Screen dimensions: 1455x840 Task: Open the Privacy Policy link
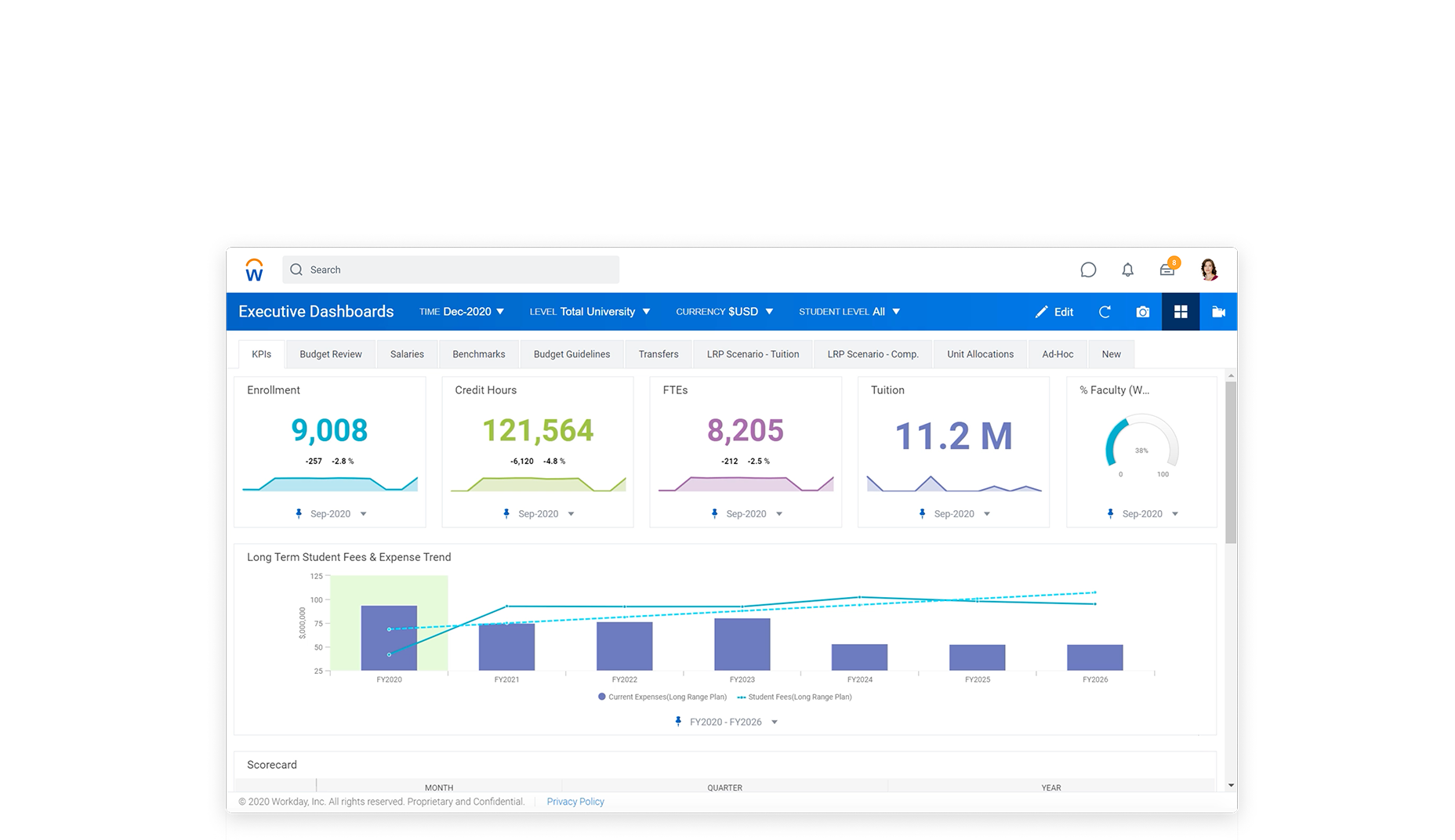pyautogui.click(x=575, y=802)
